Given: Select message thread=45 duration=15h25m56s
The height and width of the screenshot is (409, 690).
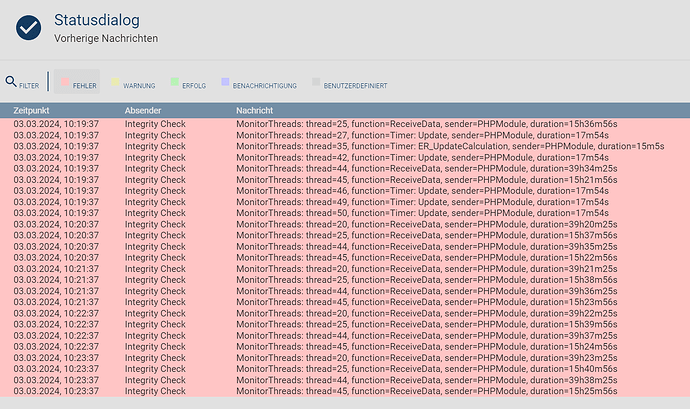Looking at the screenshot, I should [x=345, y=391].
